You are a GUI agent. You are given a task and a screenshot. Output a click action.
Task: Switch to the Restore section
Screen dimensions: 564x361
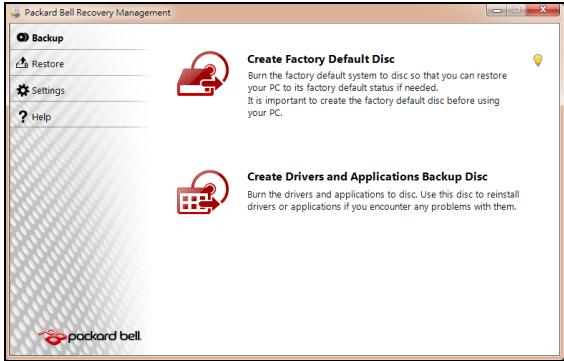(x=79, y=63)
